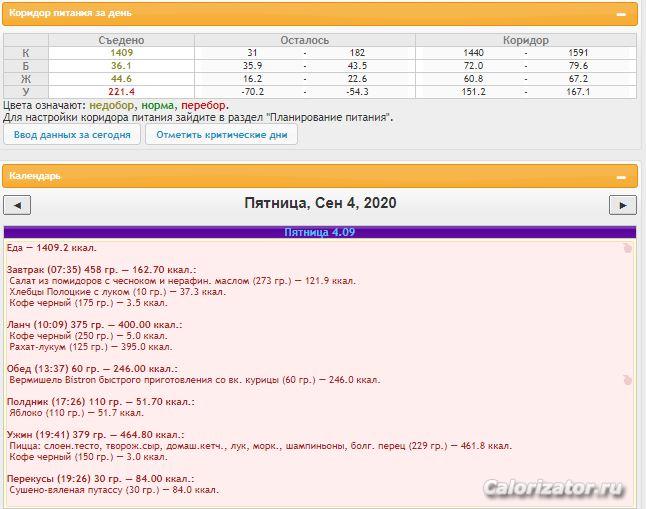Open the Пятница 4.09 day header

(x=319, y=232)
